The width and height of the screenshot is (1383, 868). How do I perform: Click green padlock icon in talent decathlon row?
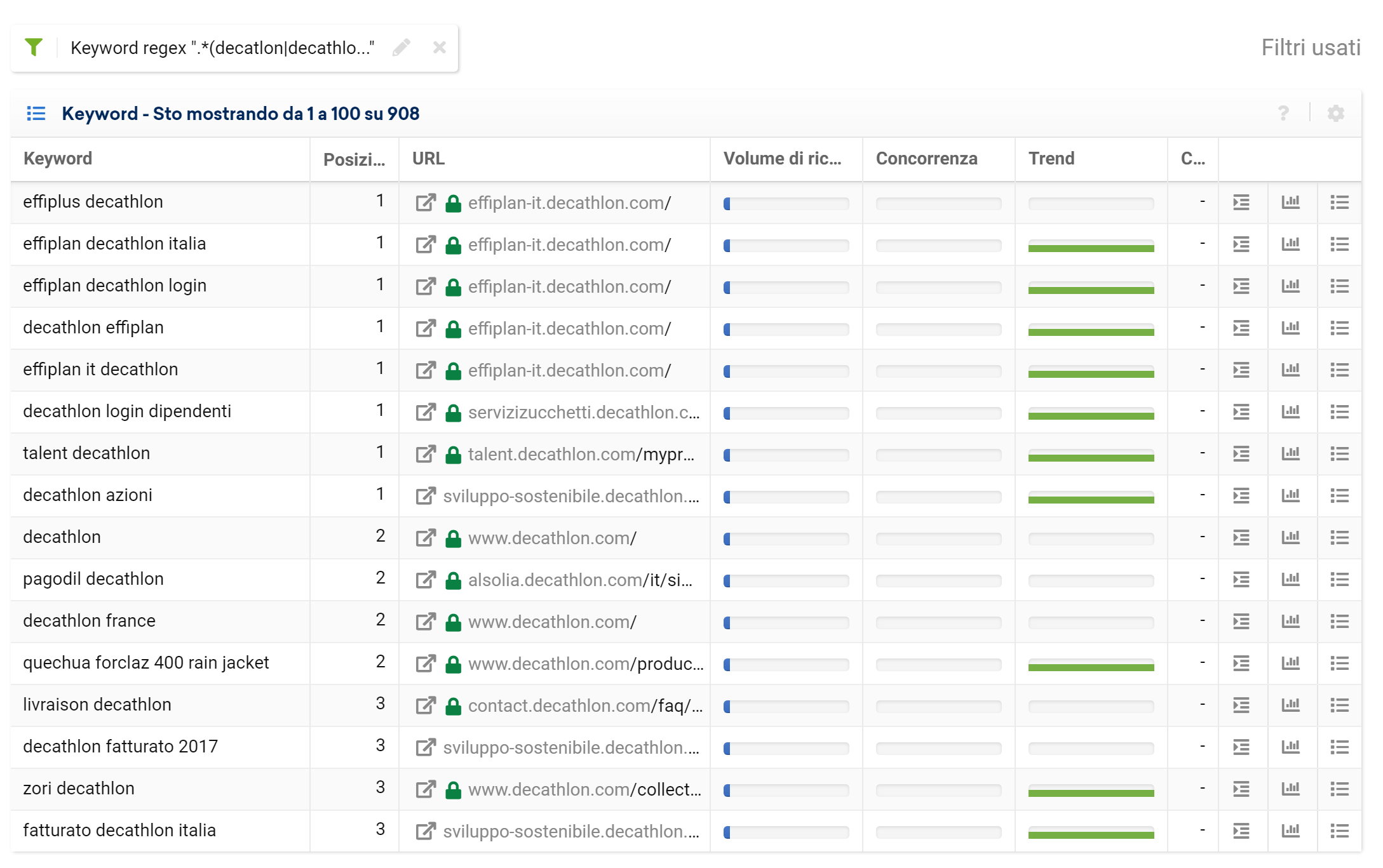tap(453, 455)
